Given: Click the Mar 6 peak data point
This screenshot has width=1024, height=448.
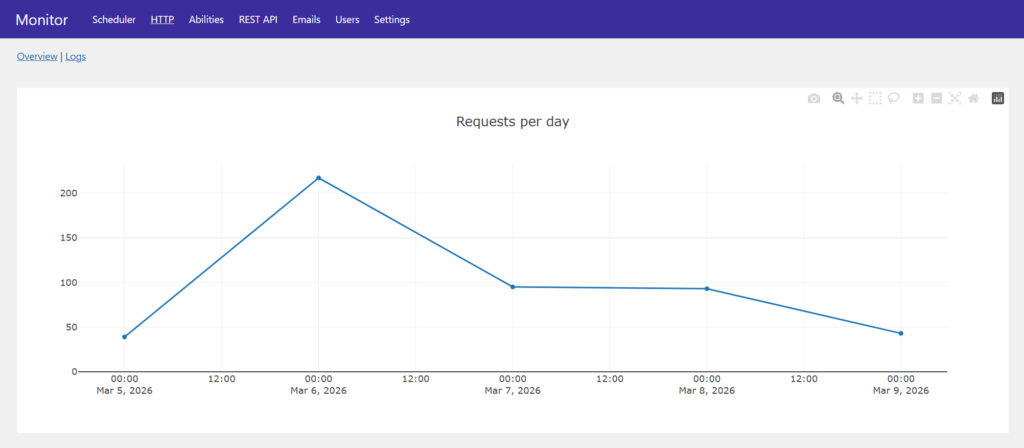Looking at the screenshot, I should 319,178.
